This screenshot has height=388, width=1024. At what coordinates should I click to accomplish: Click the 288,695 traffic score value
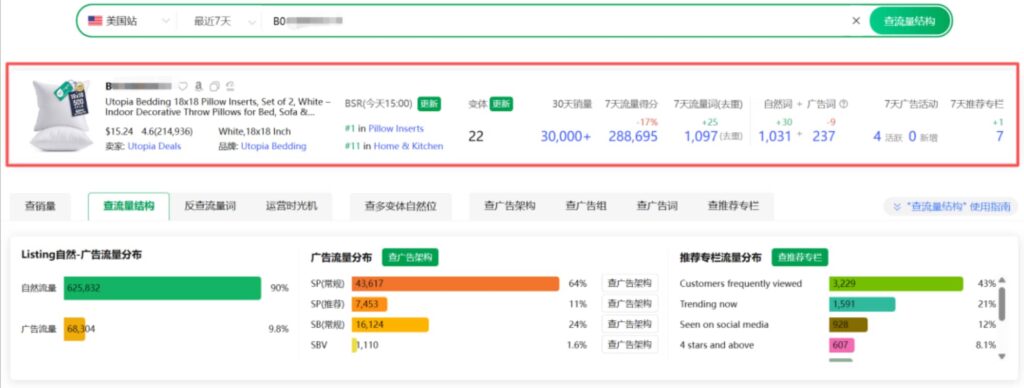(633, 137)
